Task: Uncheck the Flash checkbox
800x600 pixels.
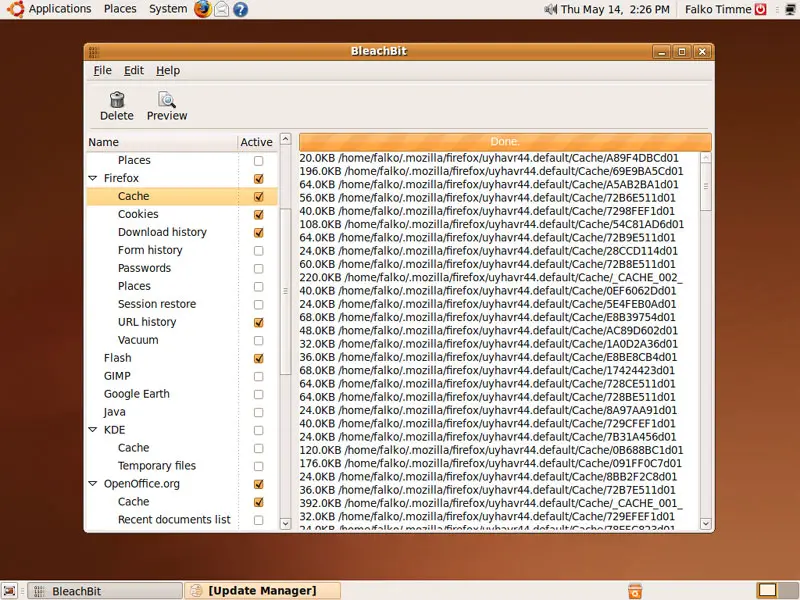Action: [x=259, y=358]
